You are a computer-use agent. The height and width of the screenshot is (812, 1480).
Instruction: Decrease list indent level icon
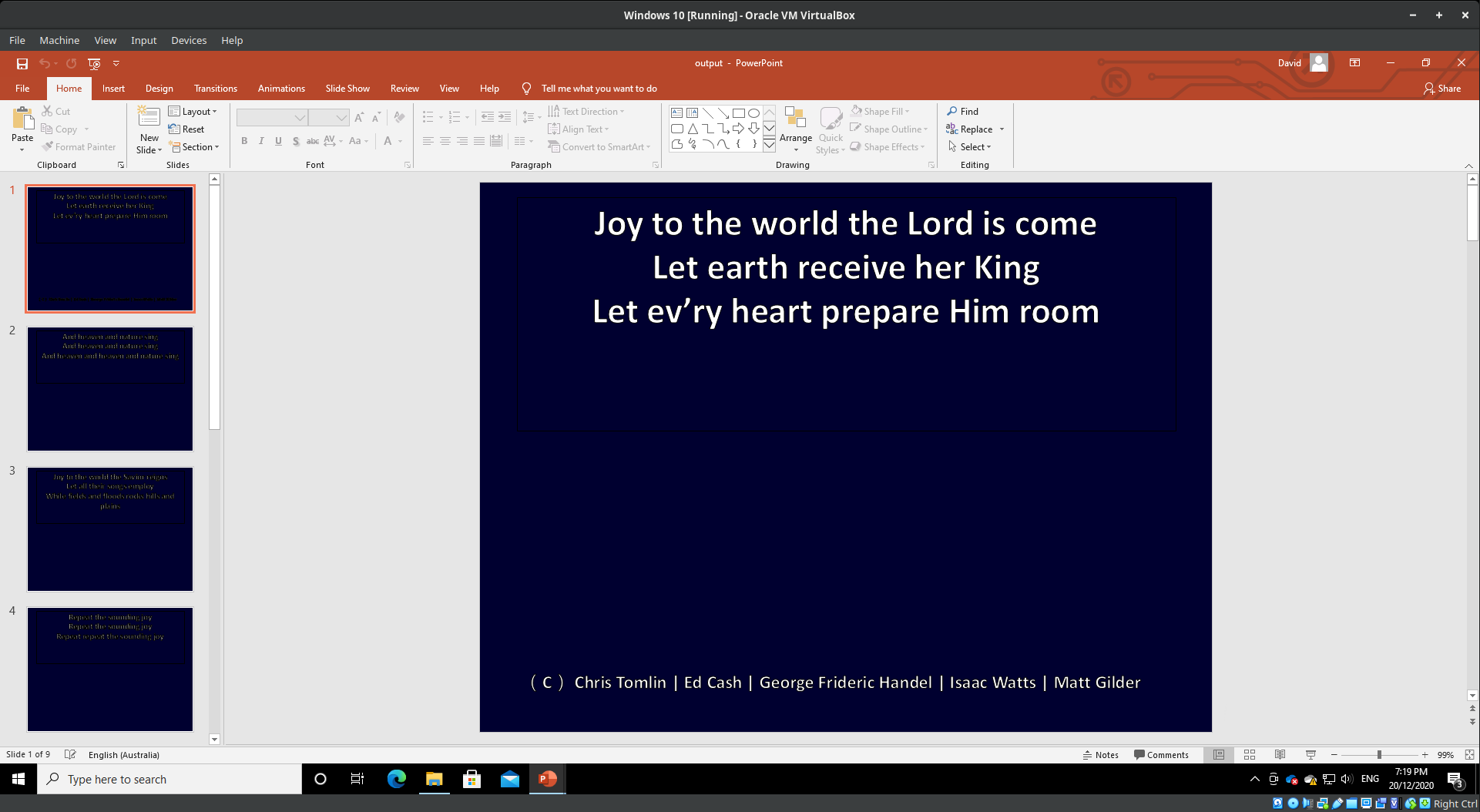pyautogui.click(x=487, y=117)
